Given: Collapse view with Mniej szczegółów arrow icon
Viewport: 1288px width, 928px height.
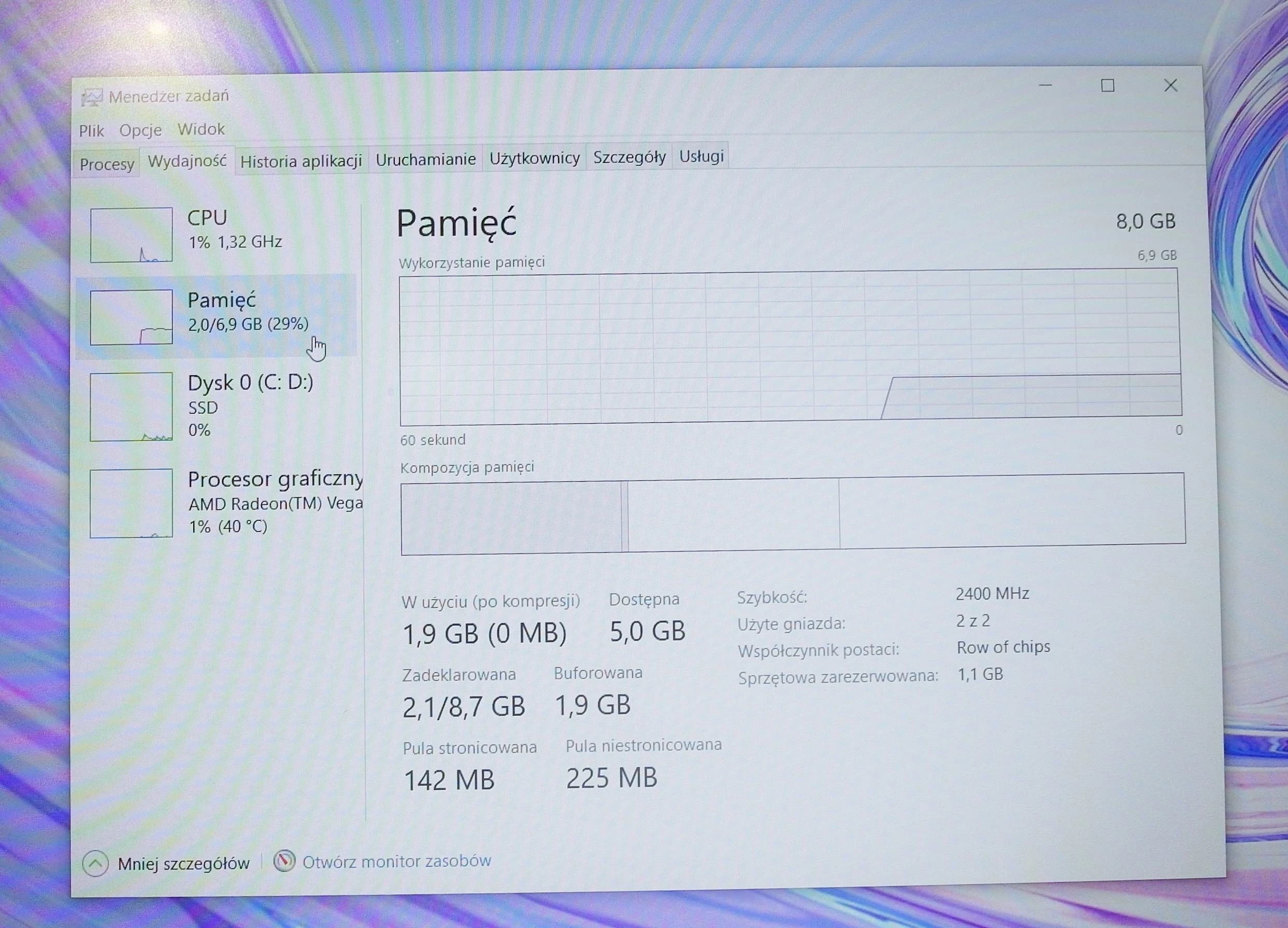Looking at the screenshot, I should [x=95, y=864].
